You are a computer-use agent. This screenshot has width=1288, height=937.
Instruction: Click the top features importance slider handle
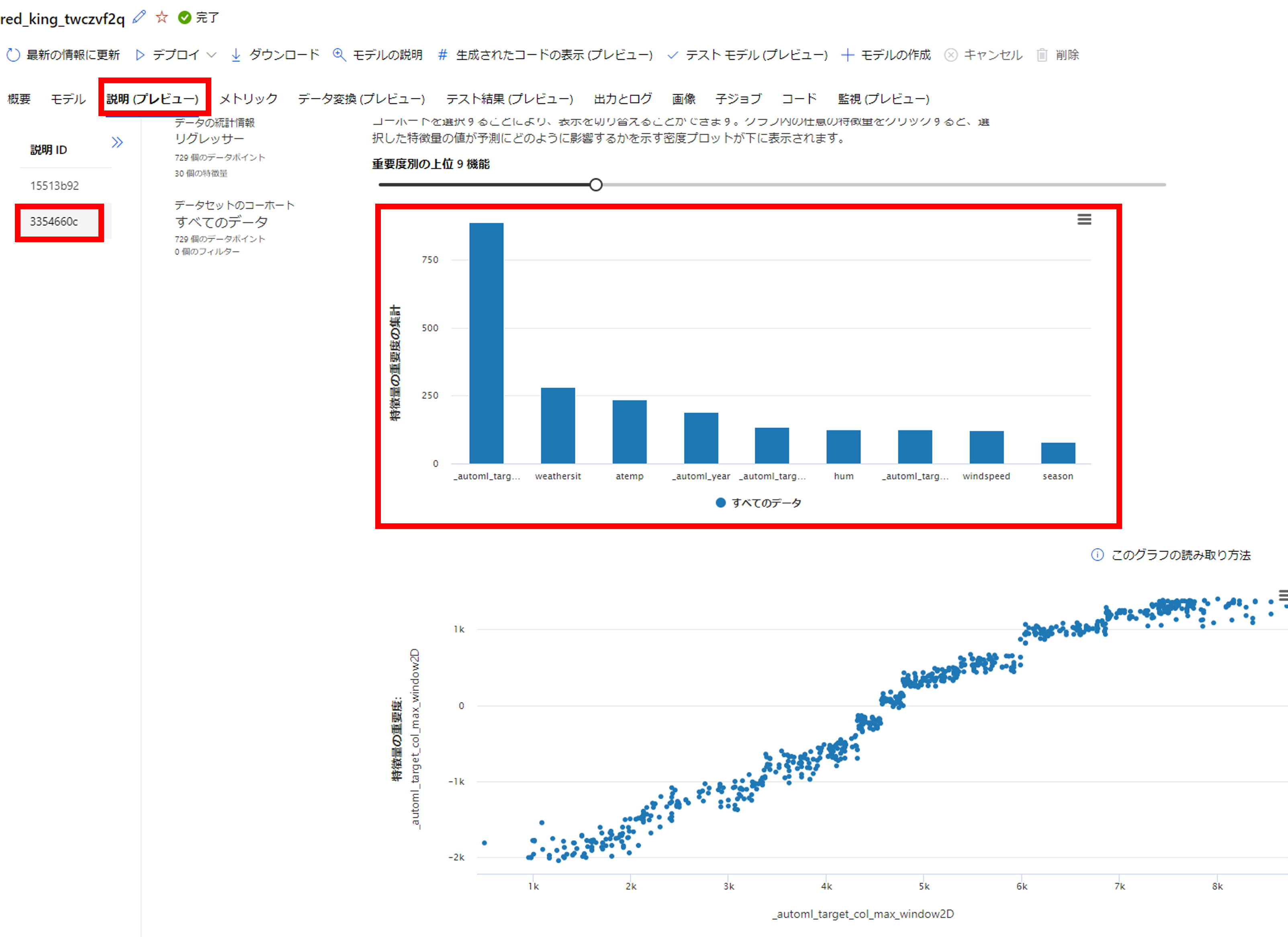click(596, 185)
